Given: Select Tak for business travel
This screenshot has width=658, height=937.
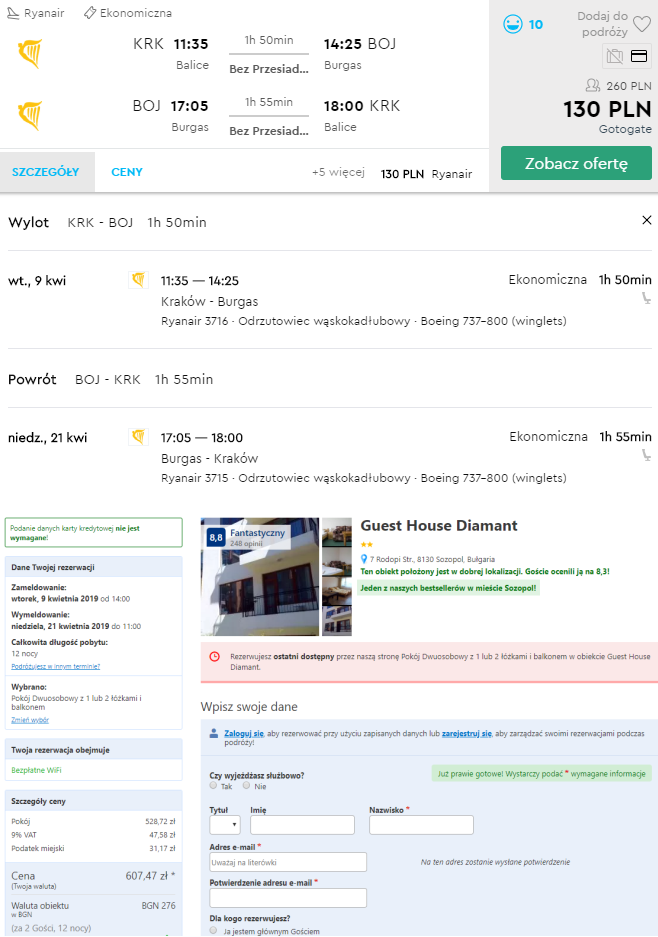Looking at the screenshot, I should click(x=213, y=785).
